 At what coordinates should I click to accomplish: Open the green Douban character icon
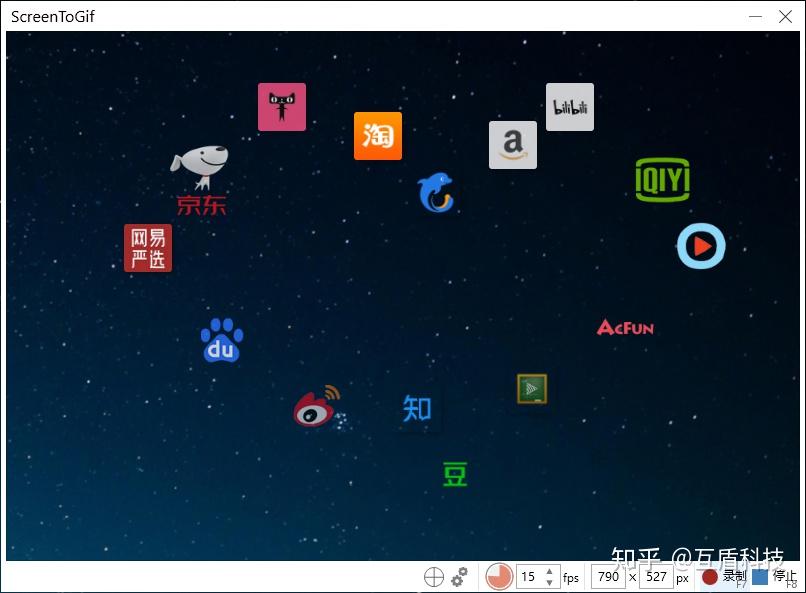[x=455, y=474]
